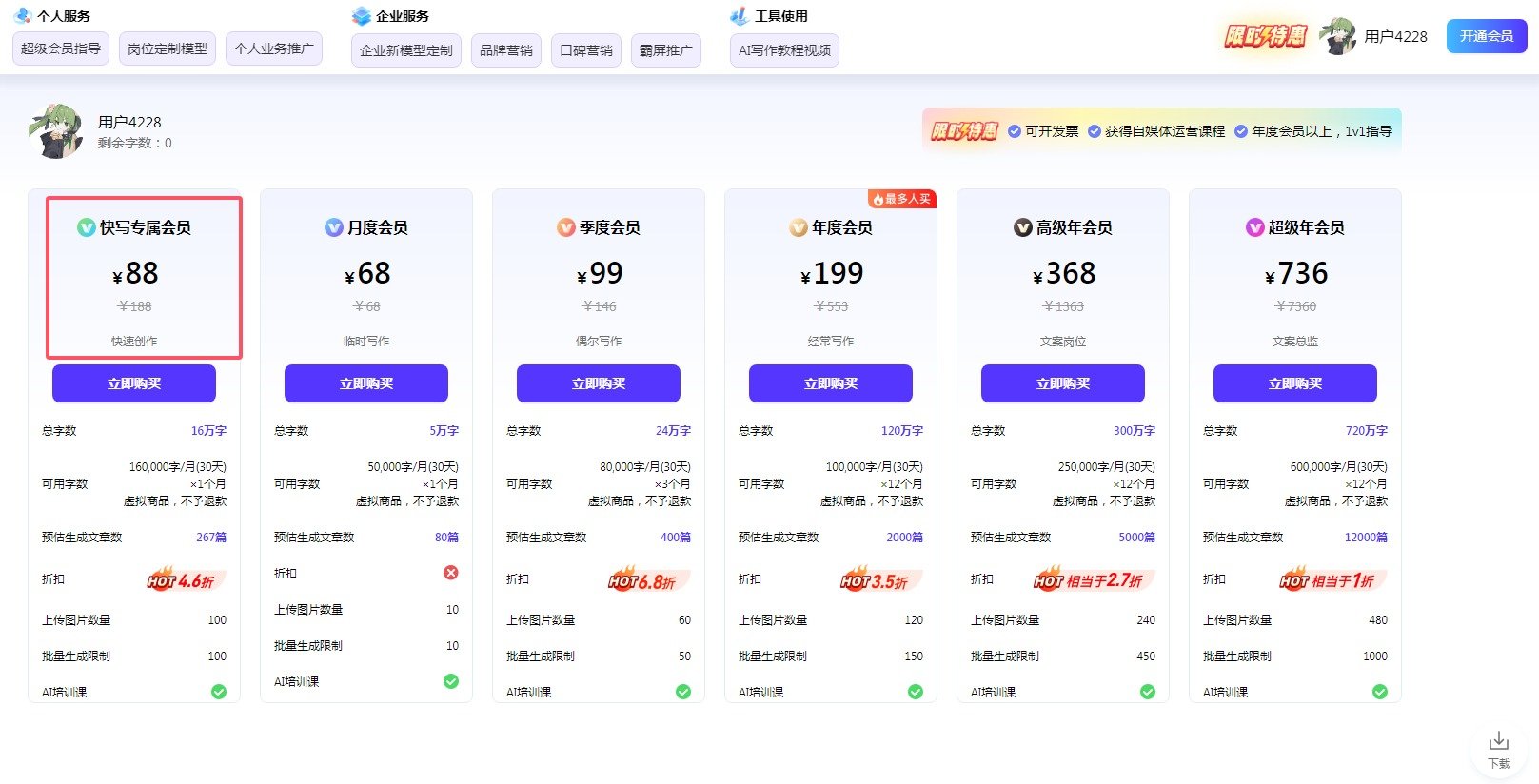
Task: Click the 个人服务 section icon
Action: pyautogui.click(x=23, y=16)
